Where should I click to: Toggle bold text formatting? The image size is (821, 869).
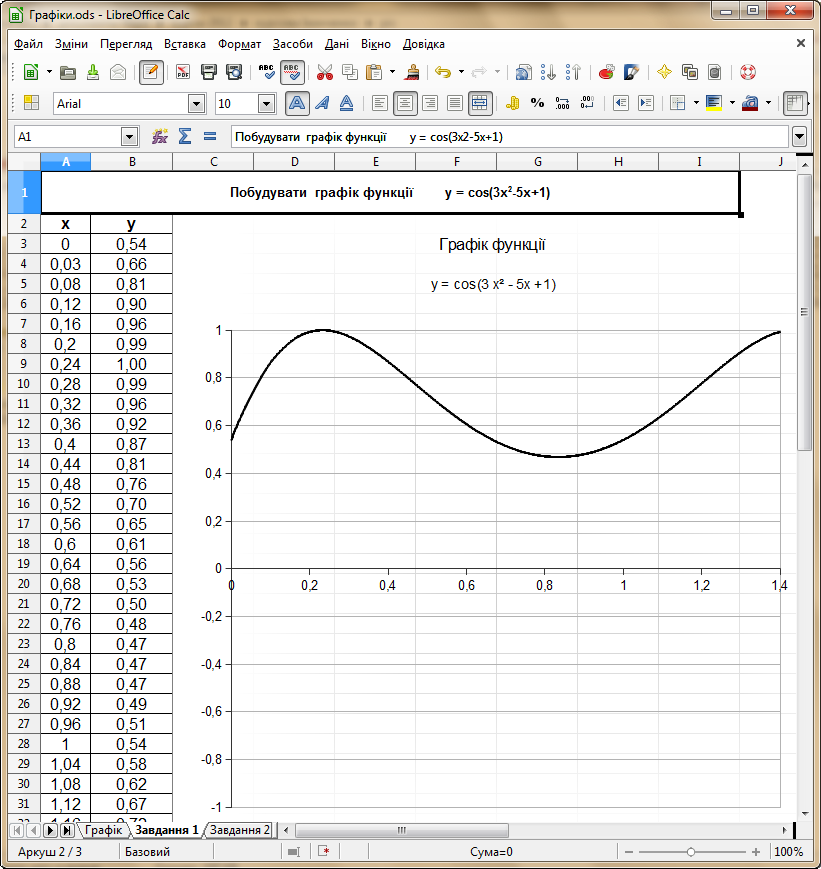click(297, 103)
